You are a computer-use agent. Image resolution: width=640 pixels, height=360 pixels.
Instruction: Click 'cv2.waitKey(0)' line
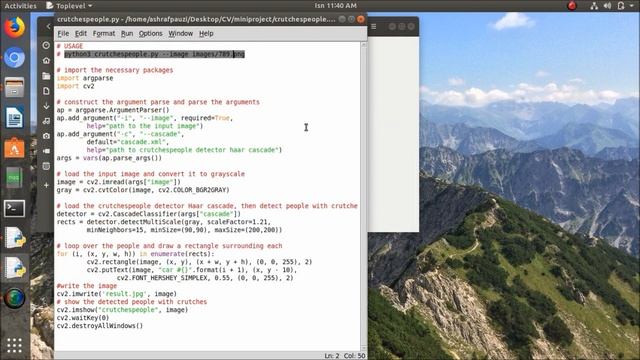click(83, 318)
